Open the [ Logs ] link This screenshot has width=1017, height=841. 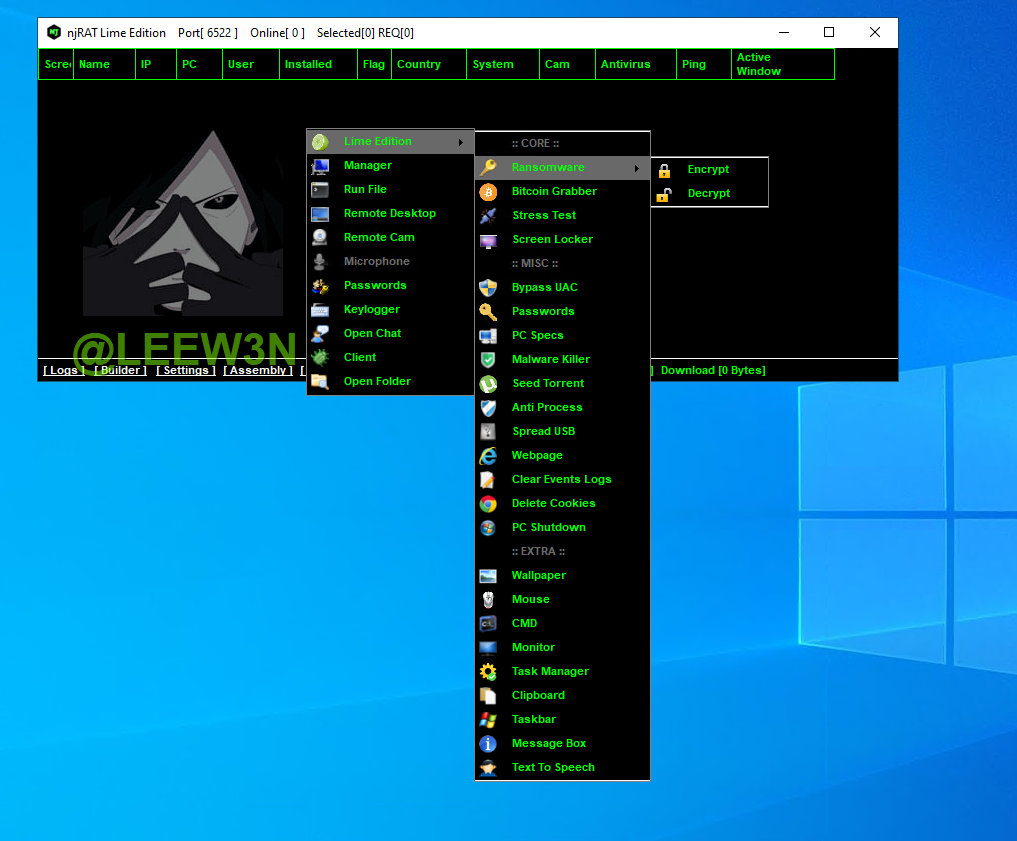tap(64, 370)
